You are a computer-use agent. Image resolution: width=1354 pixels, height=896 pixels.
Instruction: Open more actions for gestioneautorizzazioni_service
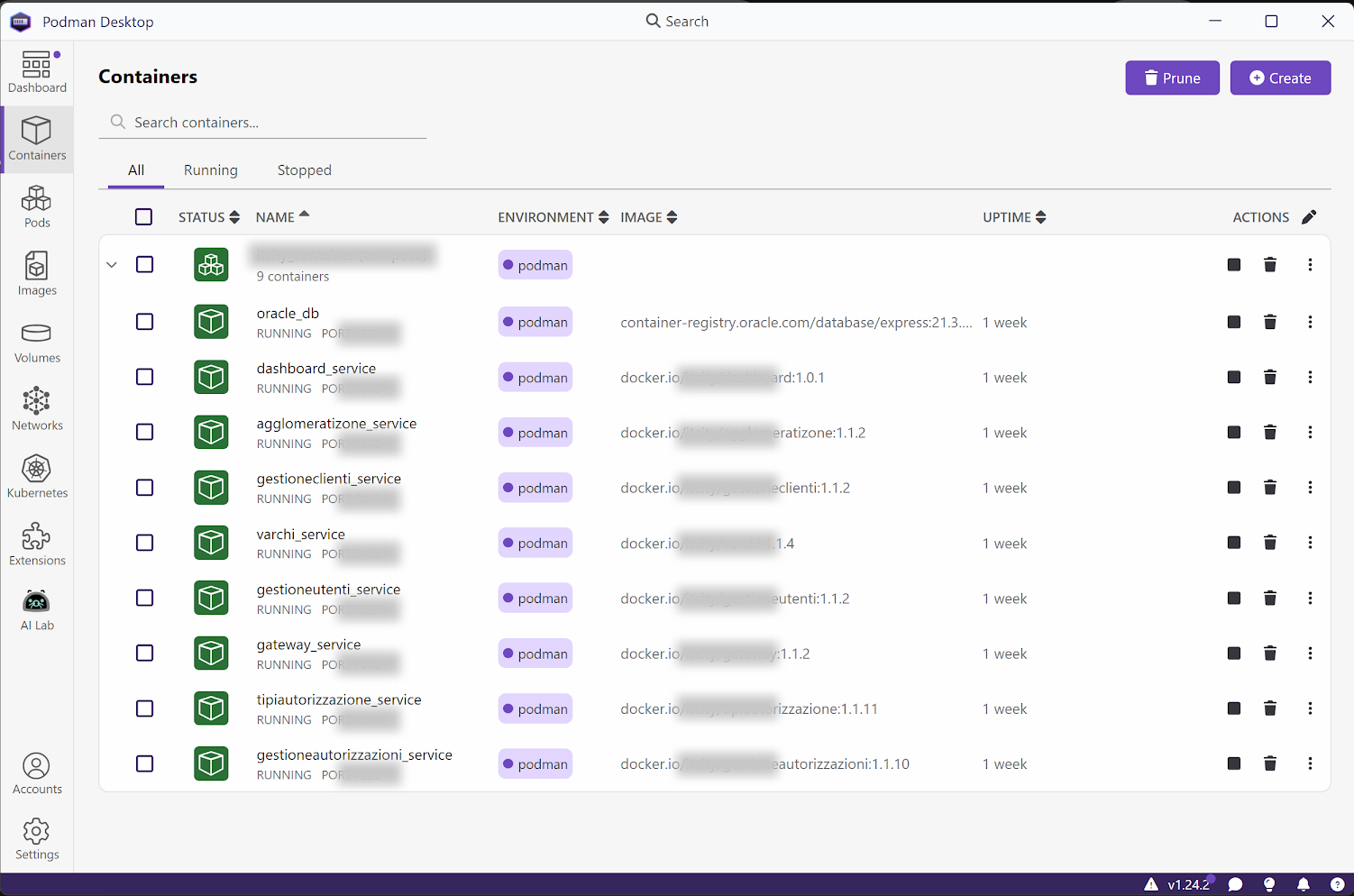1310,763
